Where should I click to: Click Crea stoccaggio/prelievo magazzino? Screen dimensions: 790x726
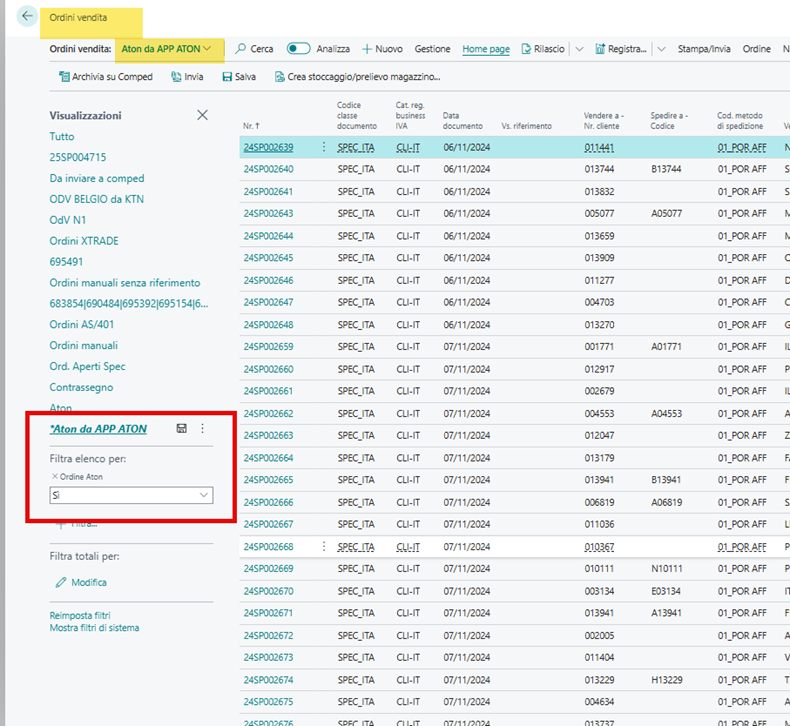[357, 77]
